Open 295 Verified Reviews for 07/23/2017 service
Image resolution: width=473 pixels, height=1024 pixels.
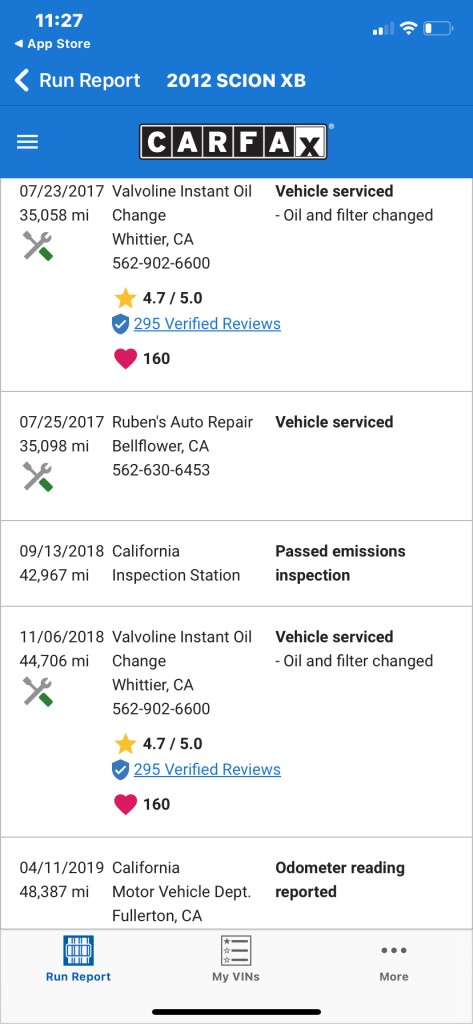click(207, 324)
